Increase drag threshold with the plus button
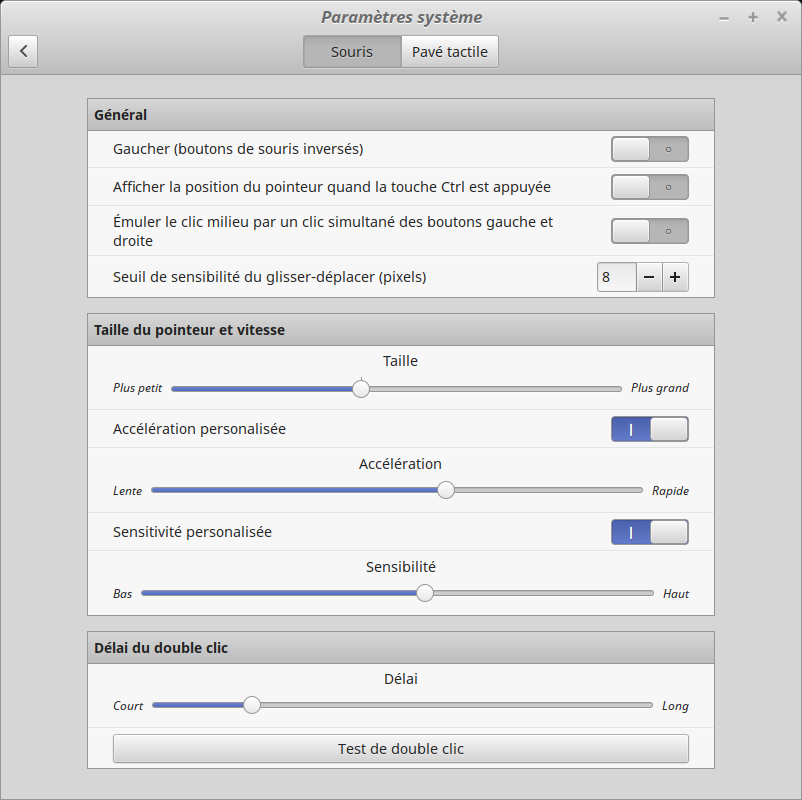This screenshot has height=800, width=802. pos(675,277)
